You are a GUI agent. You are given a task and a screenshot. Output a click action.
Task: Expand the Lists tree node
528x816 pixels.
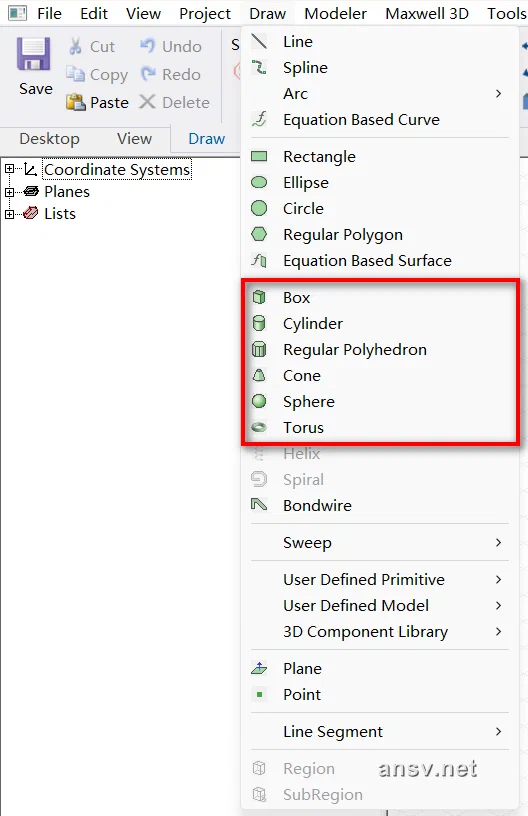pos(9,214)
